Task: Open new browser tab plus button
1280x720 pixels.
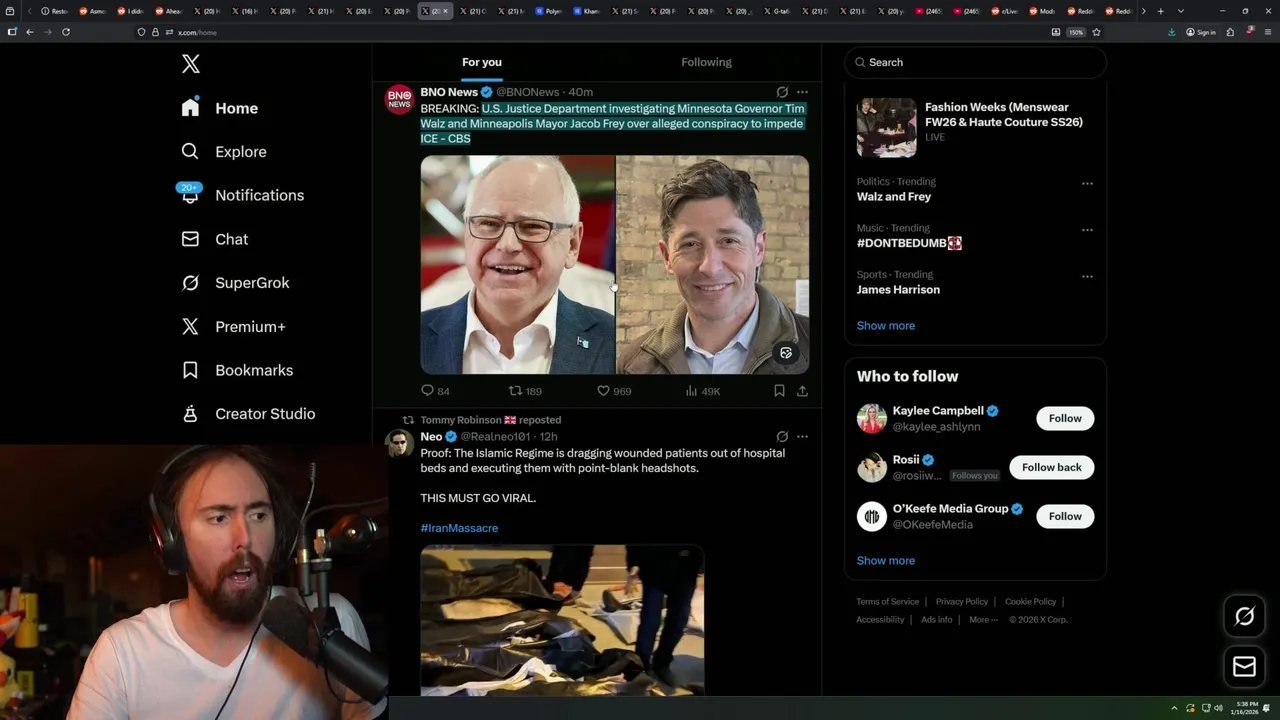Action: (x=1160, y=11)
